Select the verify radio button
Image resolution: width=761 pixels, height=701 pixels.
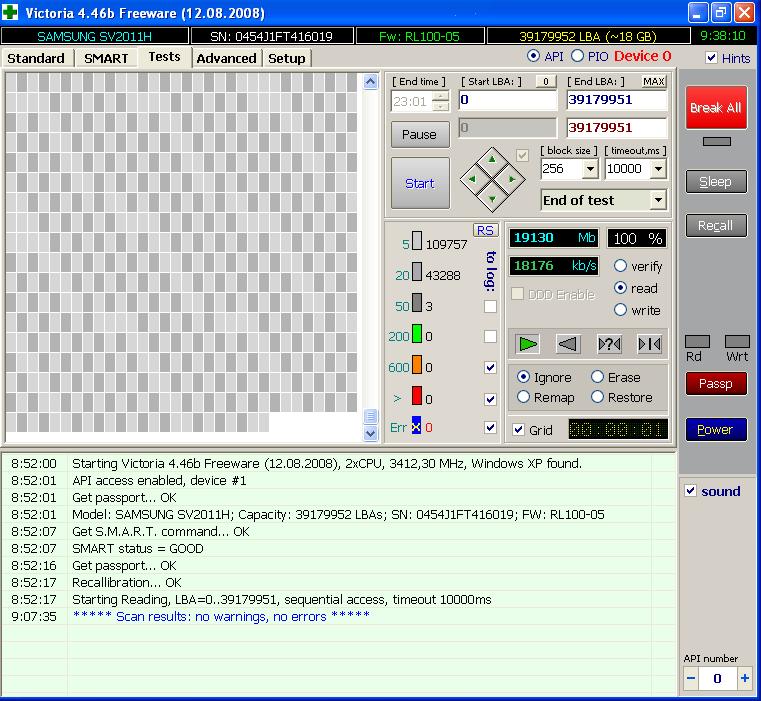621,266
